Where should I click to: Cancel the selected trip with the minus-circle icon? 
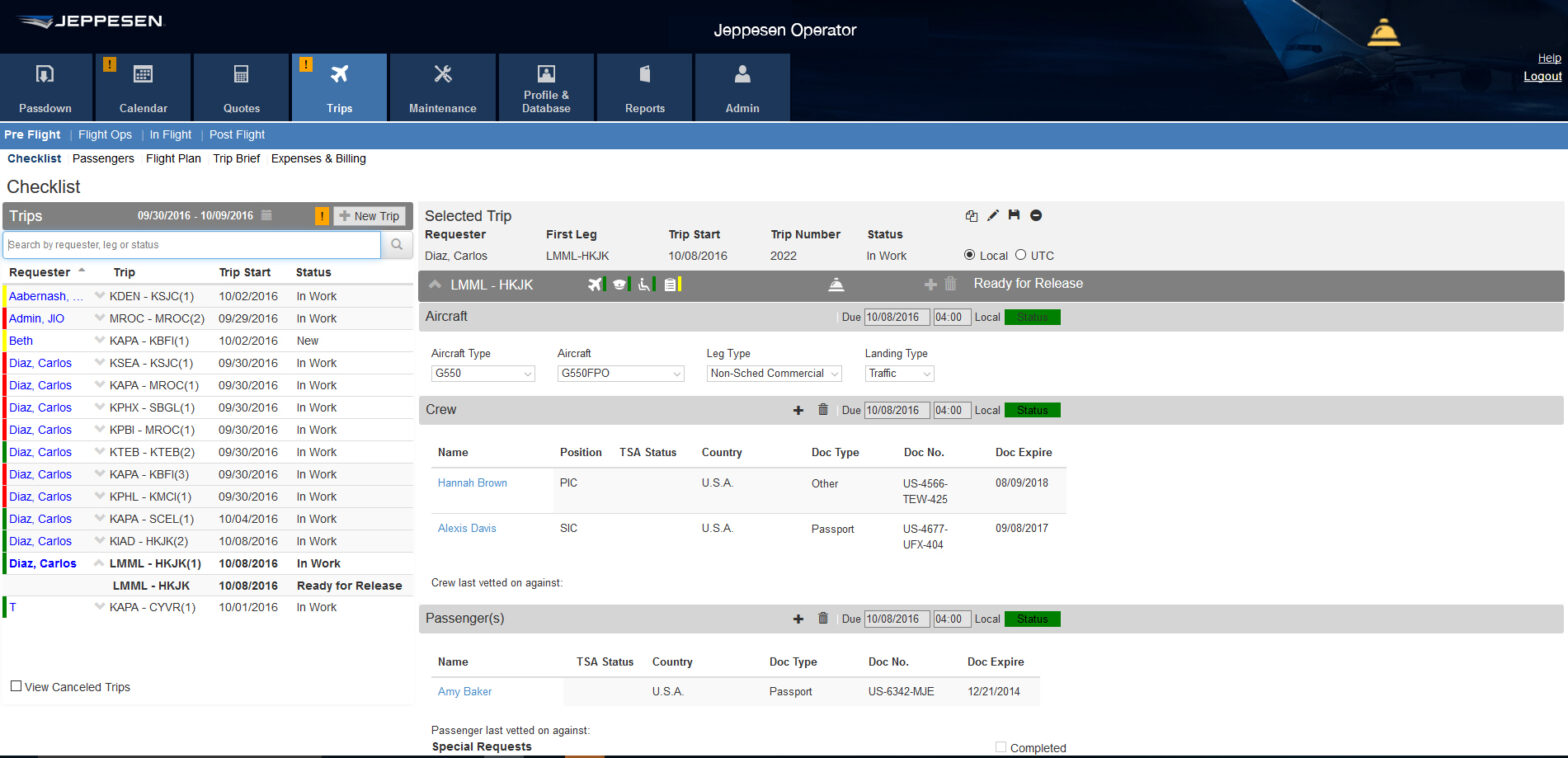1036,215
